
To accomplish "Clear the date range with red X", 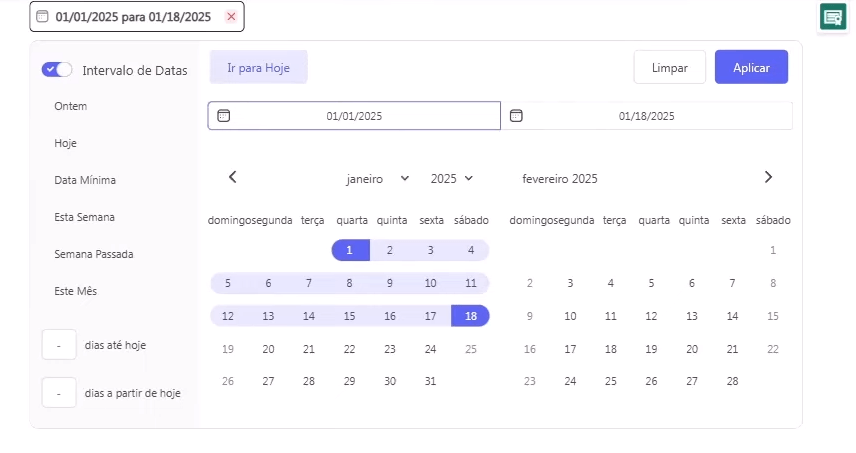I will (231, 16).
